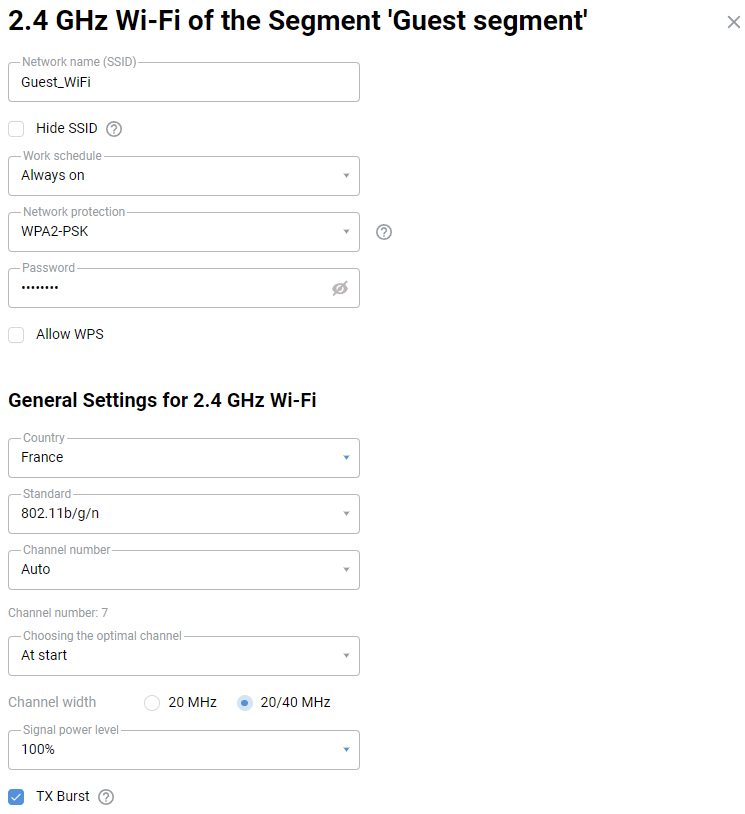Select the 20 MHz channel width

152,703
